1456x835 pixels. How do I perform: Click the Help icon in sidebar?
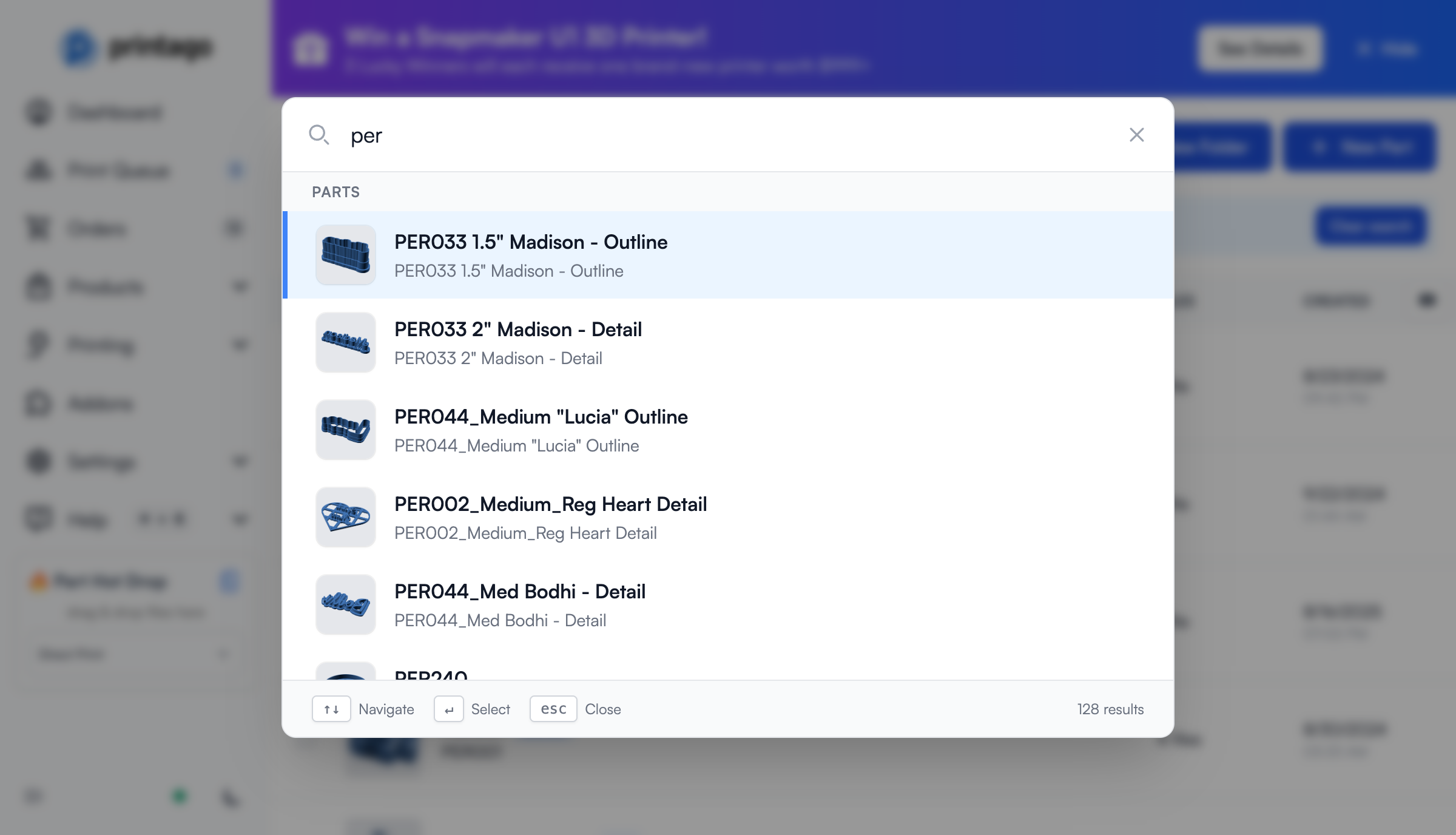click(x=38, y=519)
